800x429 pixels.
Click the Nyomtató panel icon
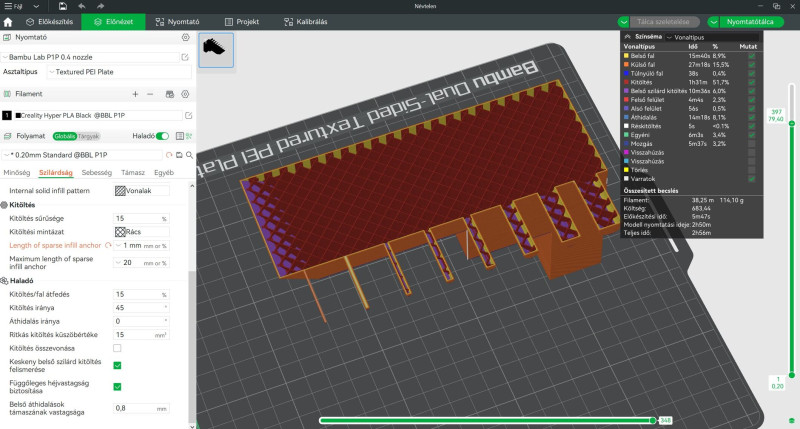click(7, 37)
